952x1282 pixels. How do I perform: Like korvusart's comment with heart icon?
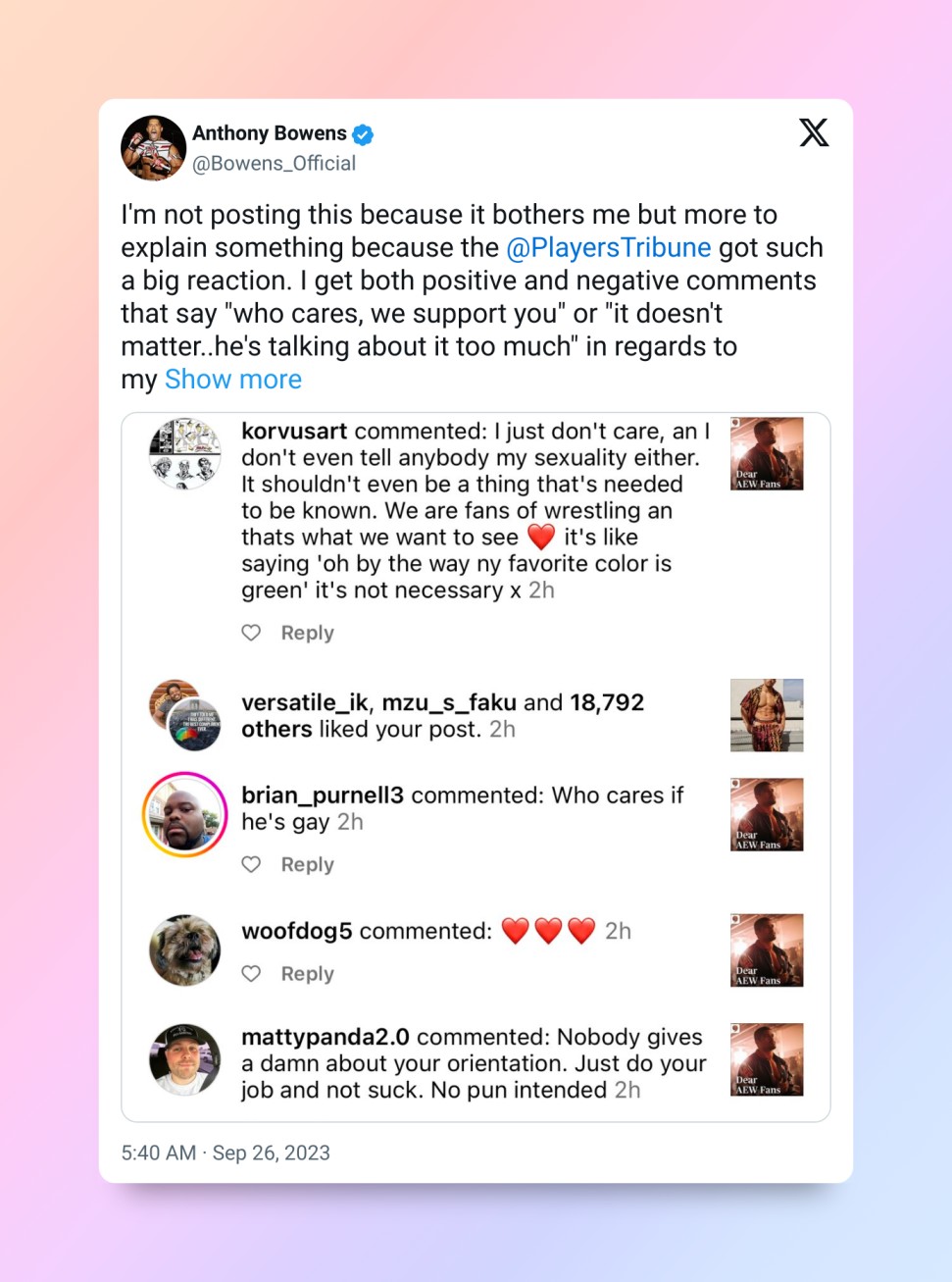[x=252, y=633]
